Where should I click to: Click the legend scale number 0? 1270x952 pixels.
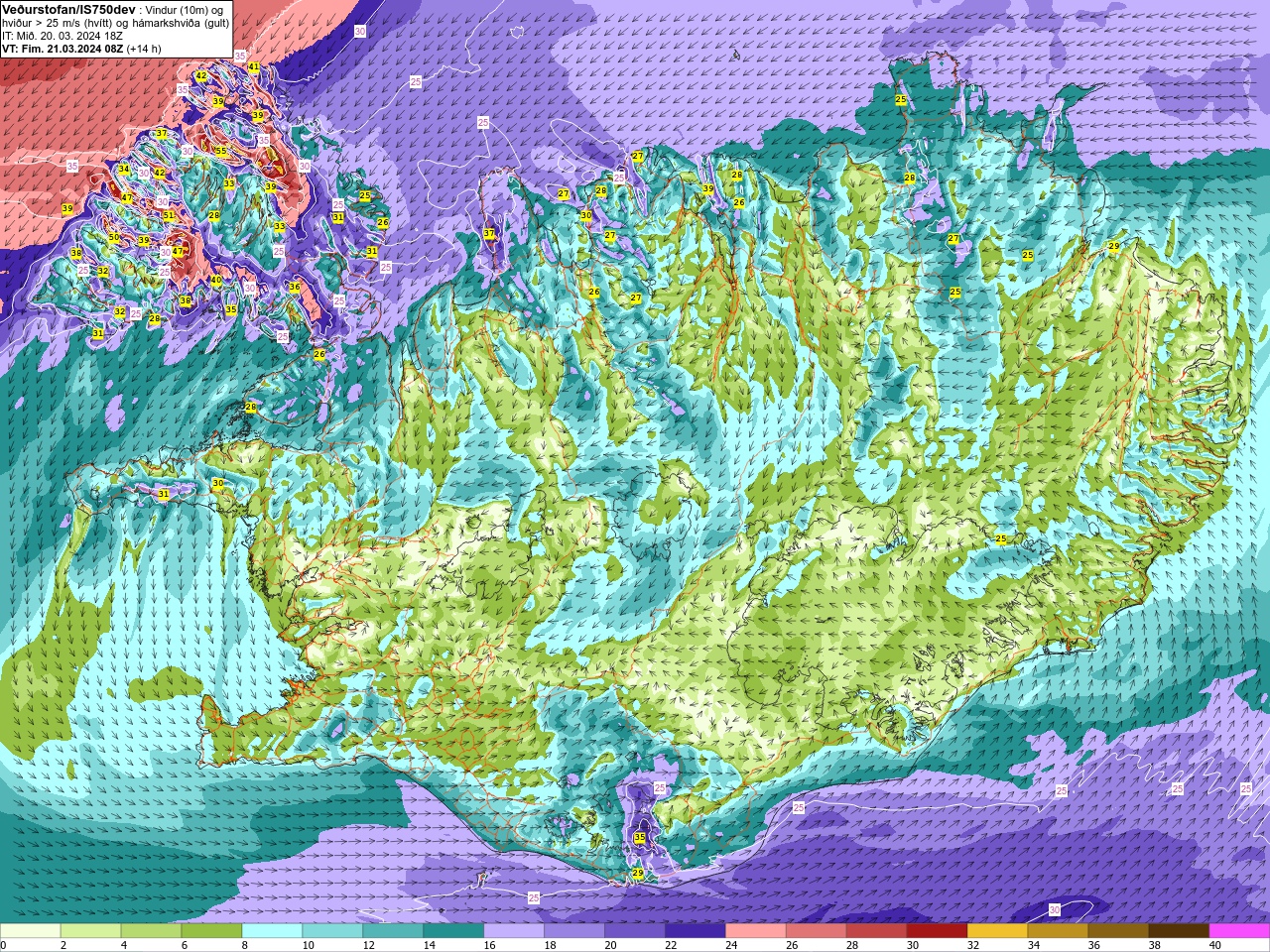point(3,946)
